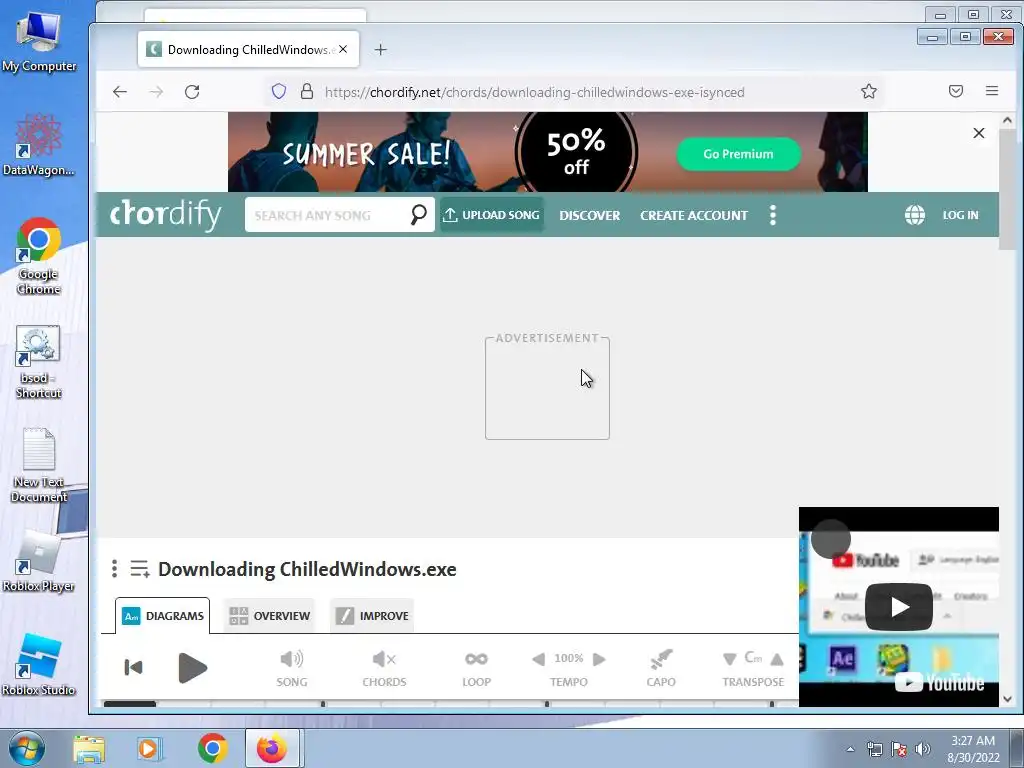The height and width of the screenshot is (768, 1024).
Task: Open the Save to Pocket icon
Action: coord(956,91)
